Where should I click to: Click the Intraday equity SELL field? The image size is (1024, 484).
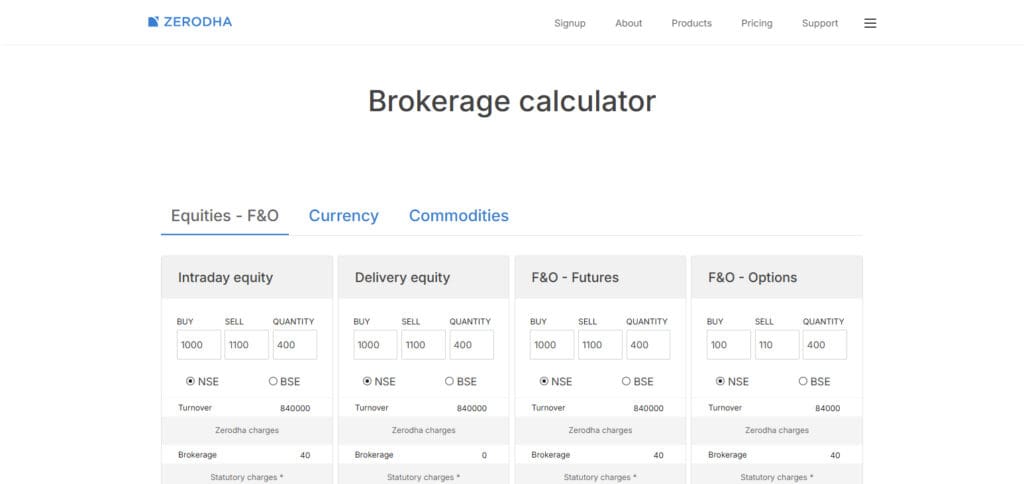(x=247, y=345)
